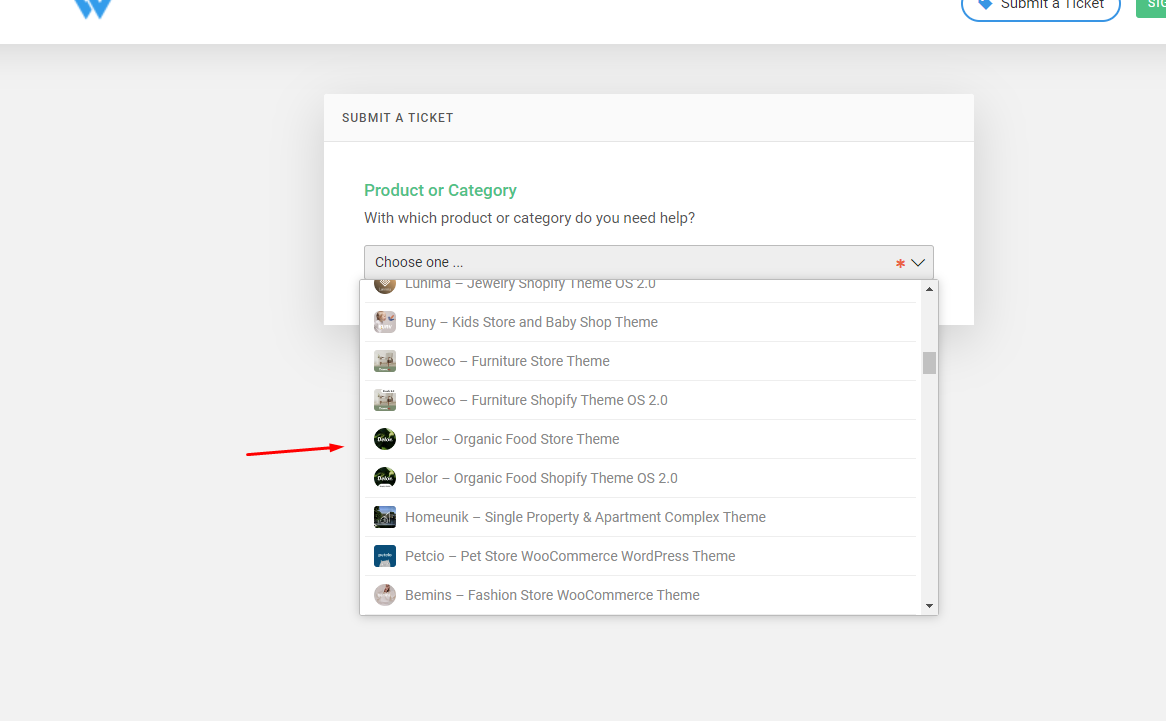Viewport: 1166px width, 721px height.
Task: Click the green button beside Submit a Ticket
Action: tap(1151, 7)
